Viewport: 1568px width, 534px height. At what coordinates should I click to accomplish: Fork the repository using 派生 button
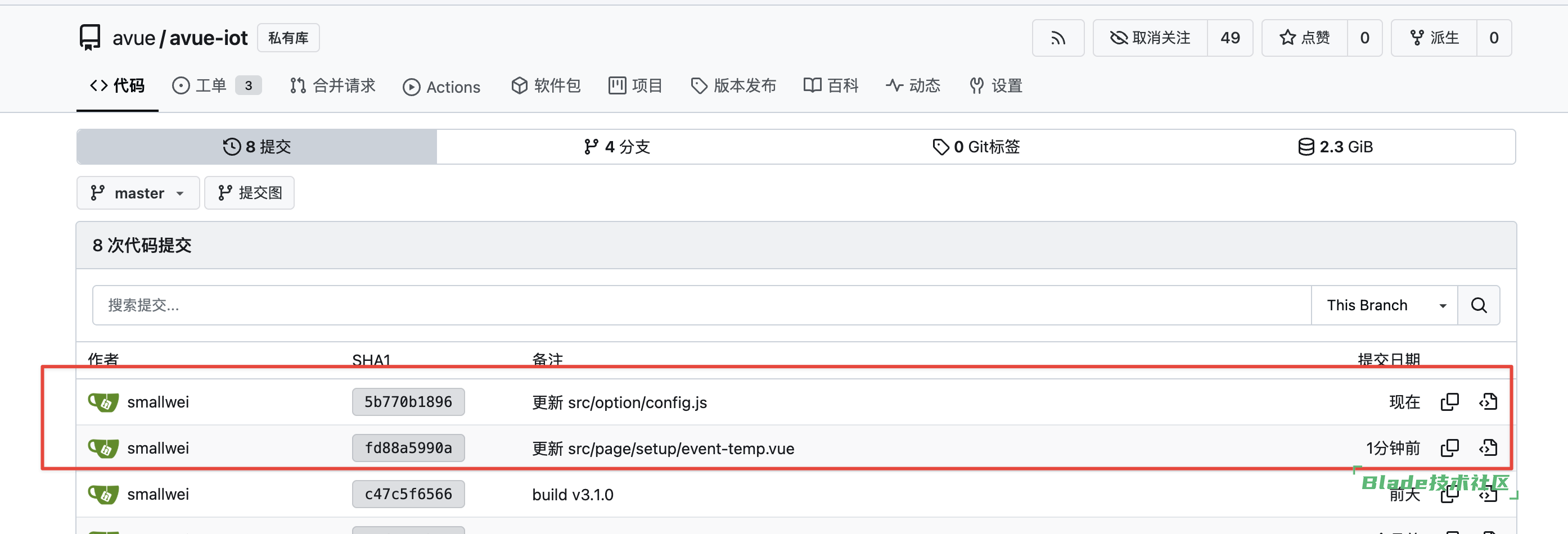[x=1434, y=38]
